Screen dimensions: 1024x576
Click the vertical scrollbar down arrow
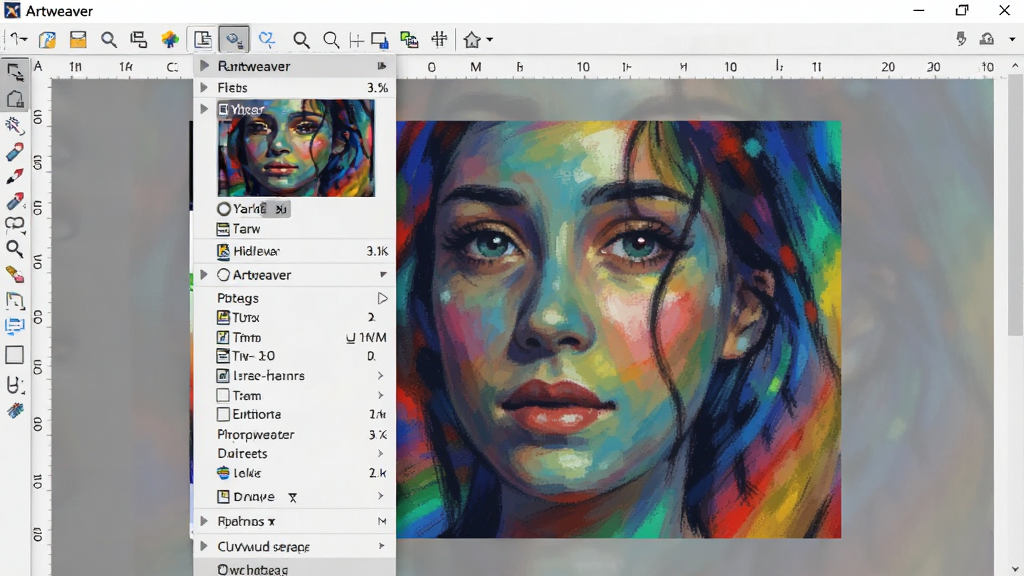[x=1015, y=569]
